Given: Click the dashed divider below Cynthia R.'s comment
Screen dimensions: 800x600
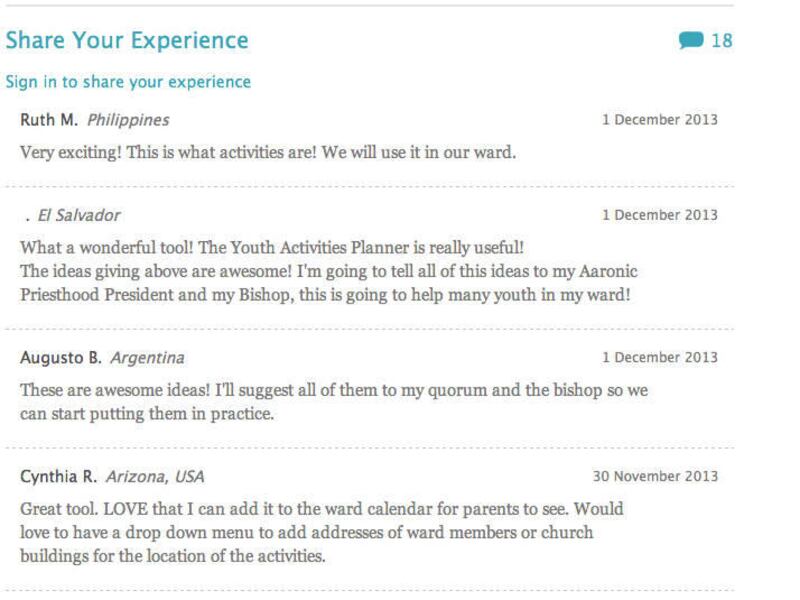Looking at the screenshot, I should pyautogui.click(x=370, y=589).
